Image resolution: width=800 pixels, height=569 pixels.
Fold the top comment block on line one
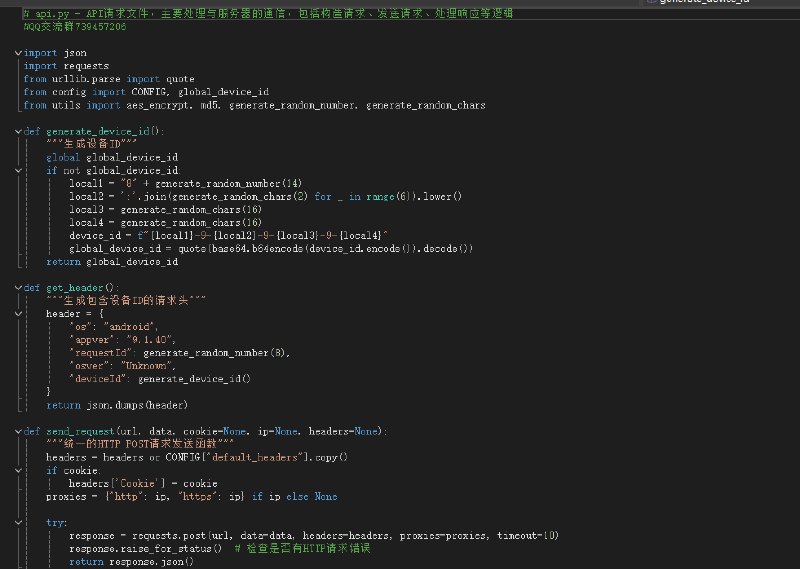click(x=18, y=13)
